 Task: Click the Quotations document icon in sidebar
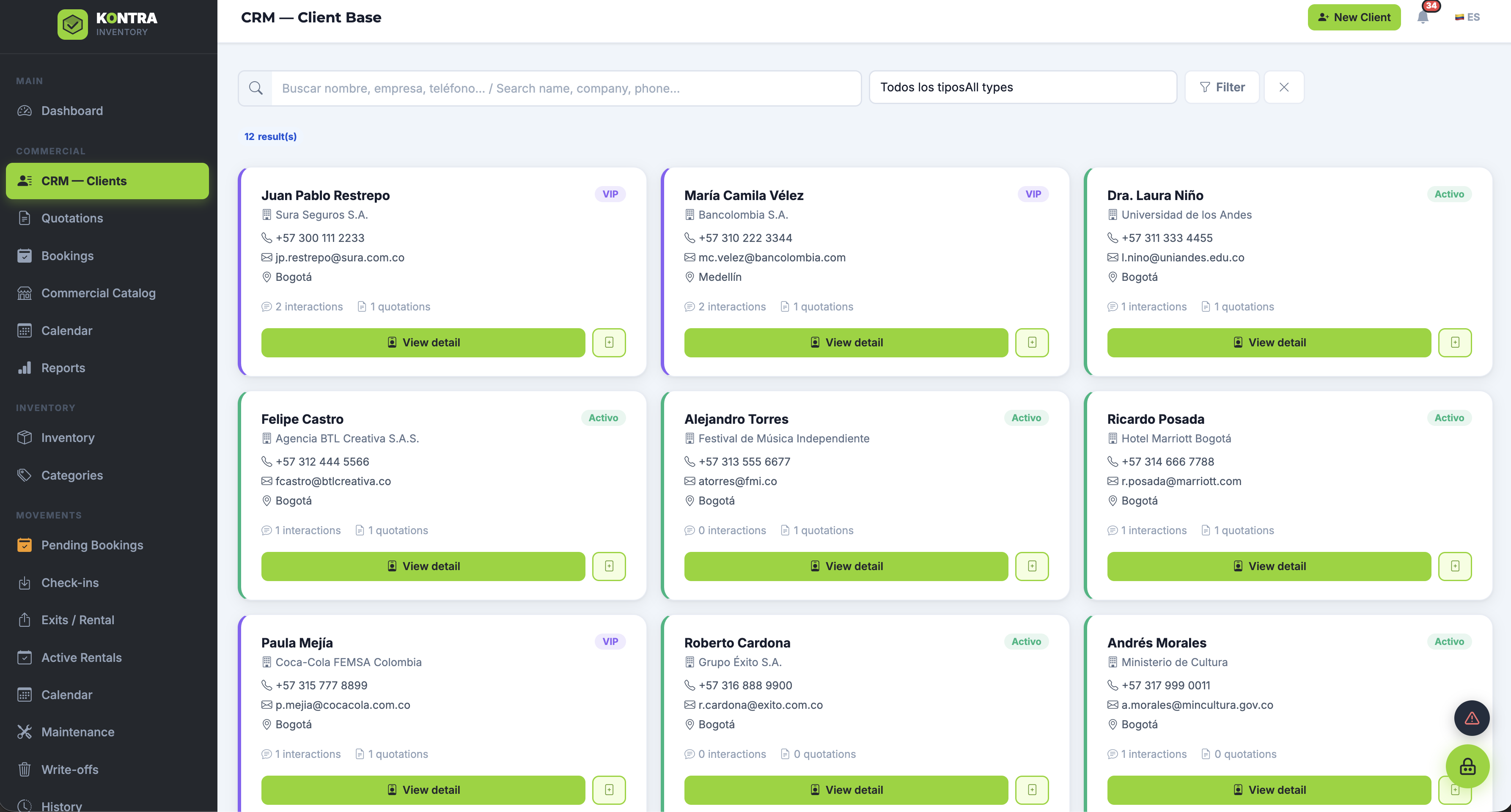[x=25, y=218]
